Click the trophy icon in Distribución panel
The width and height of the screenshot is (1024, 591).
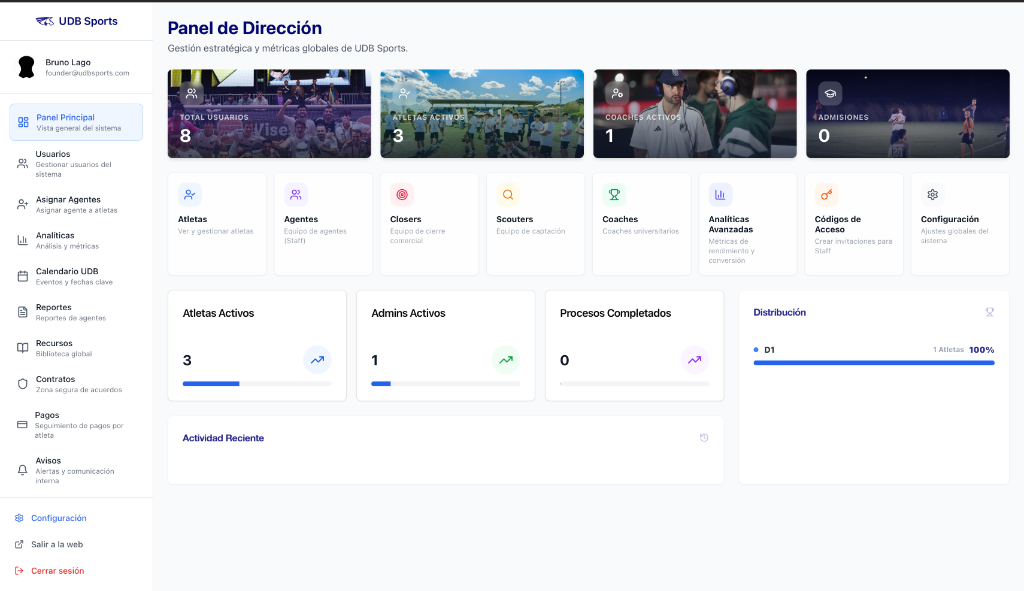(989, 312)
